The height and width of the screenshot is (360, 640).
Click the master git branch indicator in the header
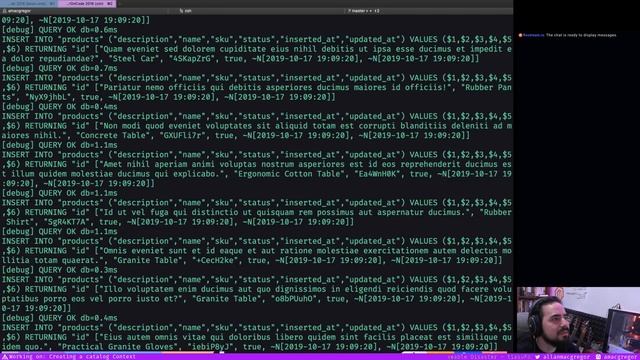tap(363, 11)
